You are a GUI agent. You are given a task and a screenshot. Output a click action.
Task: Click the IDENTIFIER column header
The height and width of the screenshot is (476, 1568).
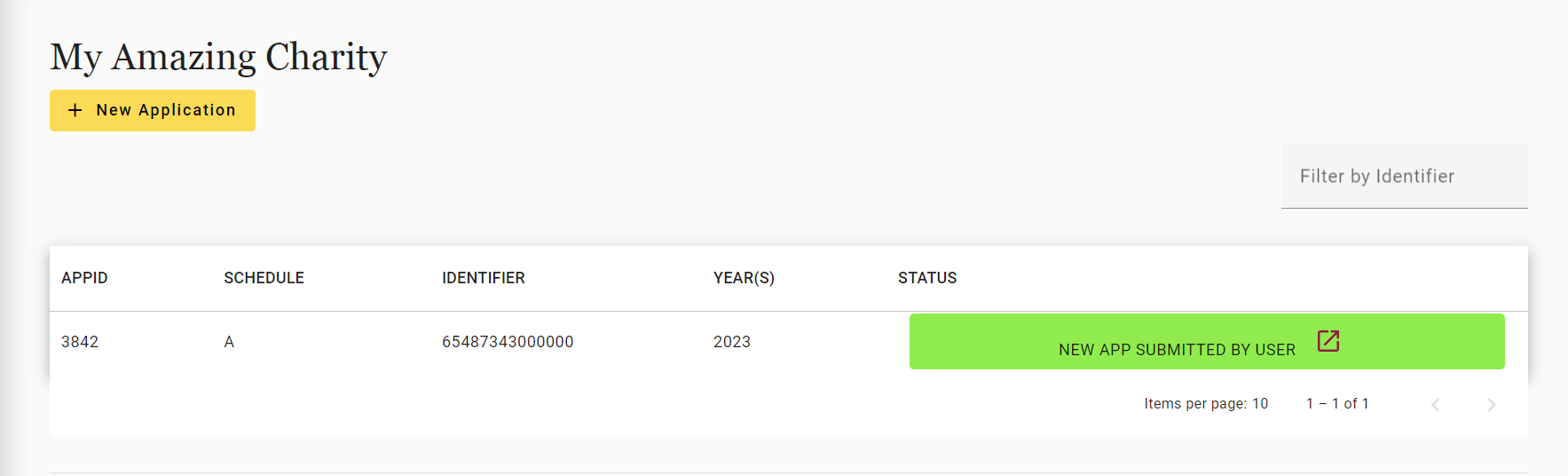[x=483, y=278]
